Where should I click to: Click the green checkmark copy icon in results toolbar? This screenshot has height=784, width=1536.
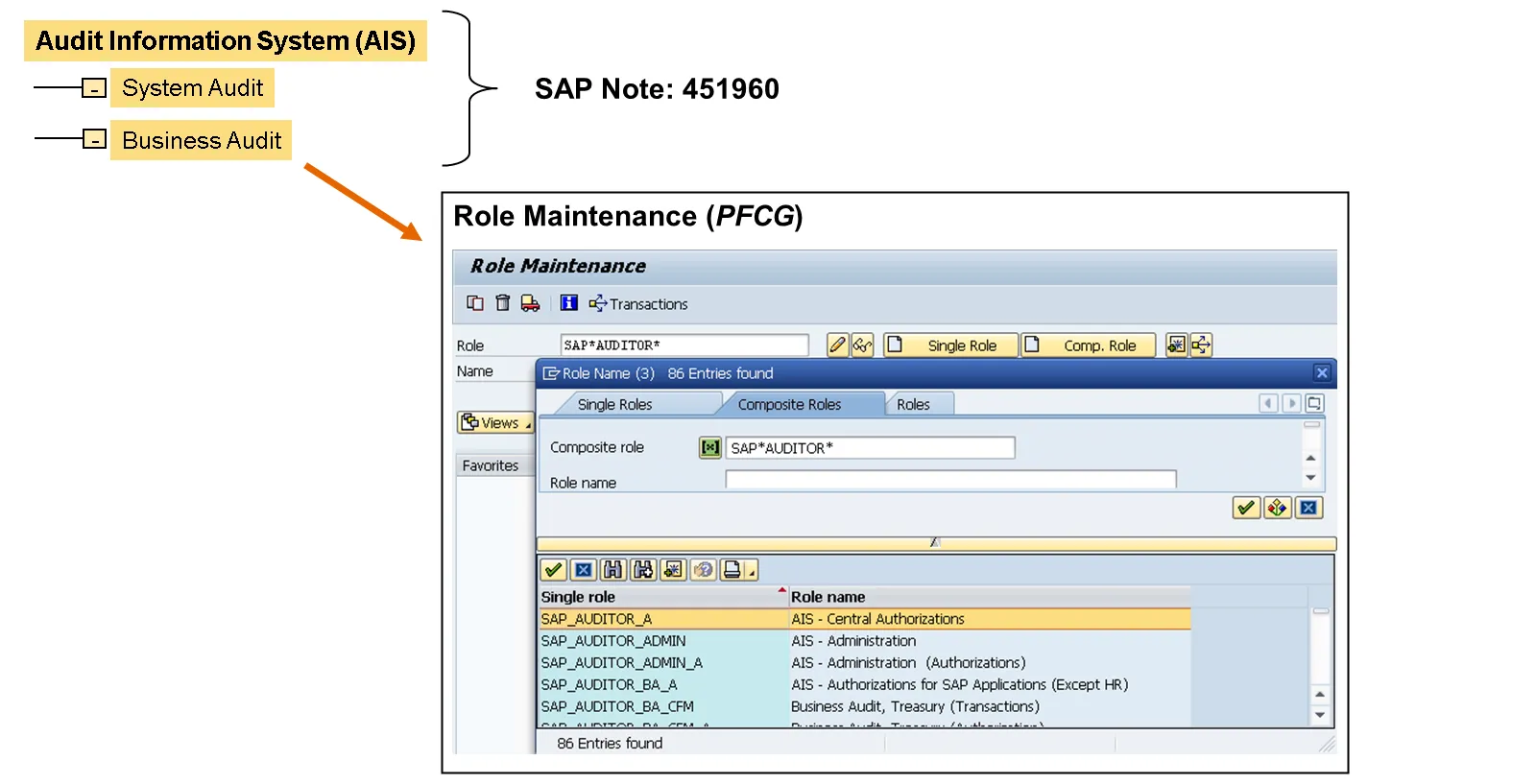pyautogui.click(x=553, y=570)
